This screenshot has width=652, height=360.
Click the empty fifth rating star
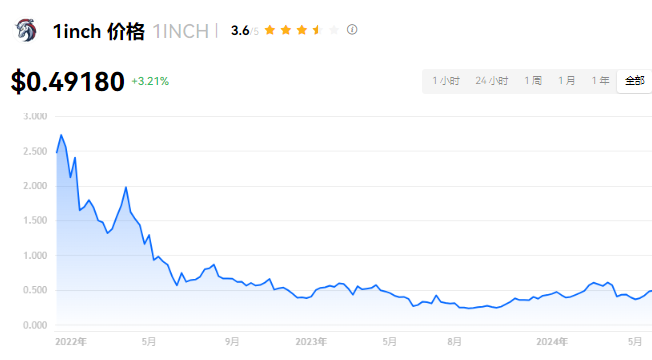pos(334,30)
